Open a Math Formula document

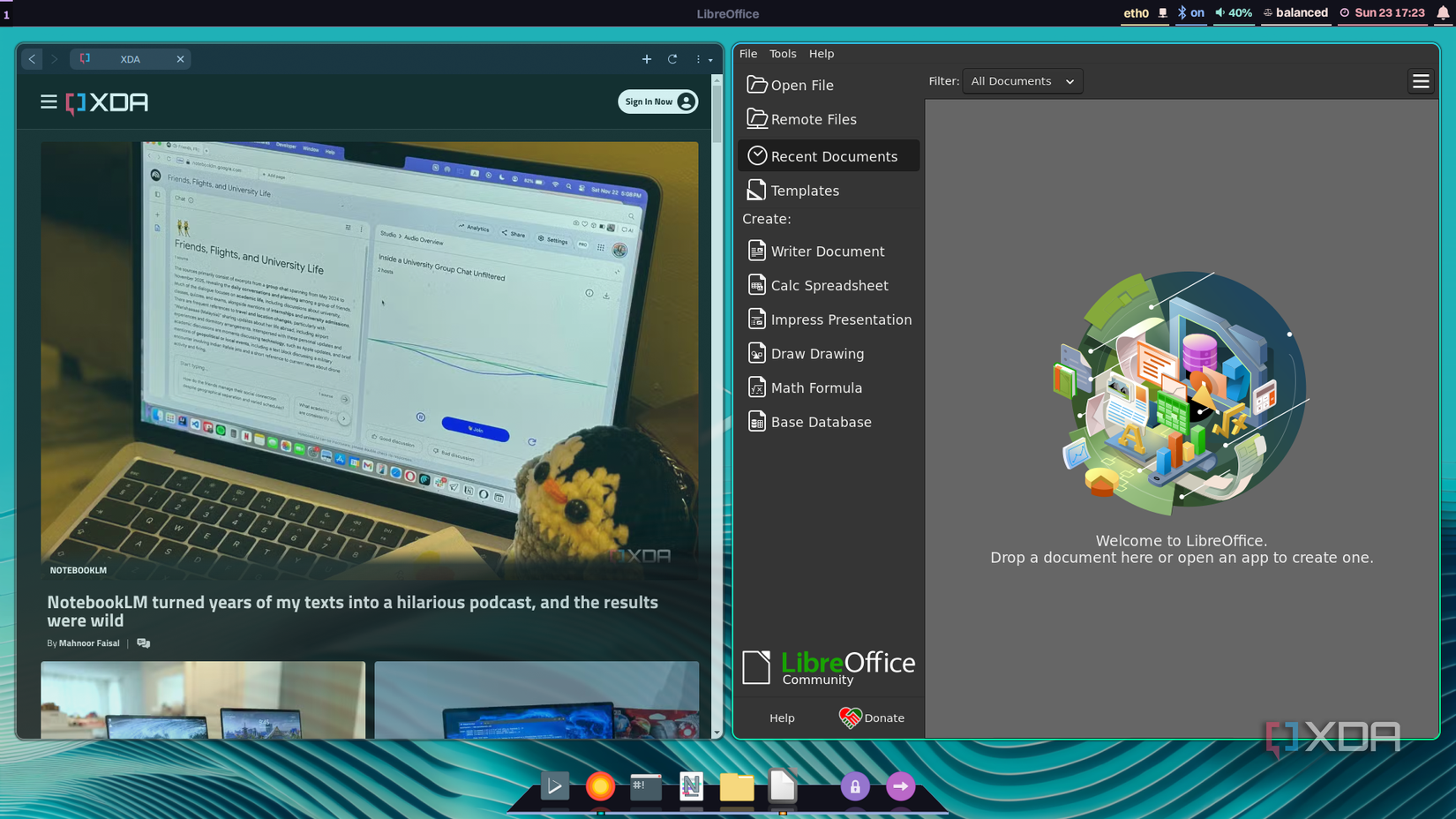pos(816,387)
